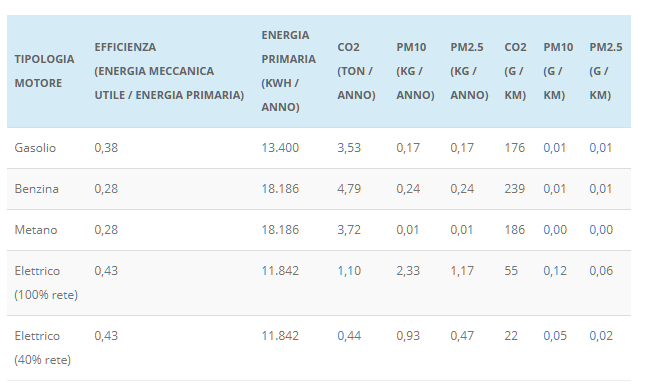Screen dimensions: 651x388
Task: Click the Elettrico (40% rete) cell
Action: tap(43, 348)
